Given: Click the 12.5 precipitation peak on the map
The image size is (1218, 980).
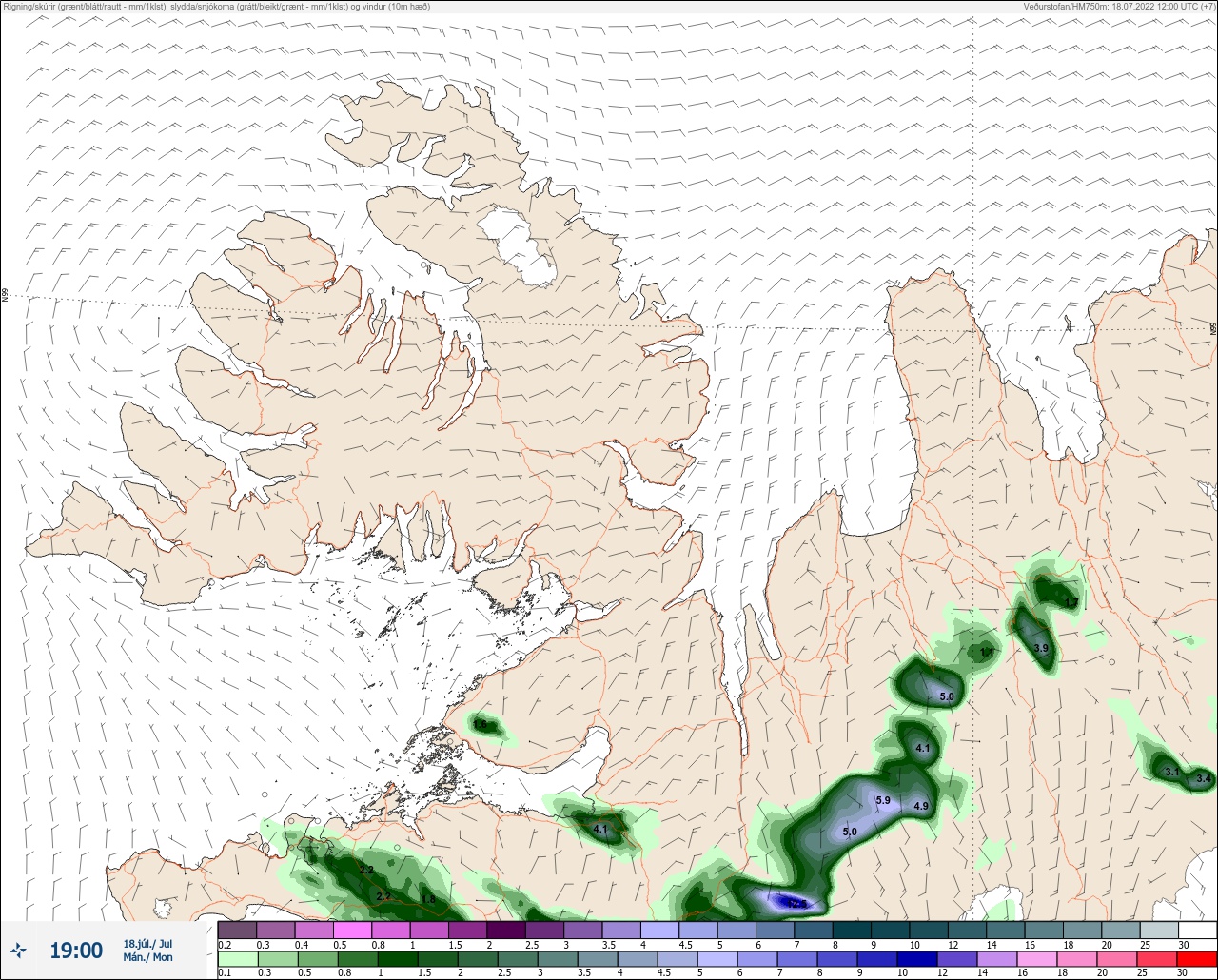Looking at the screenshot, I should pos(796,903).
